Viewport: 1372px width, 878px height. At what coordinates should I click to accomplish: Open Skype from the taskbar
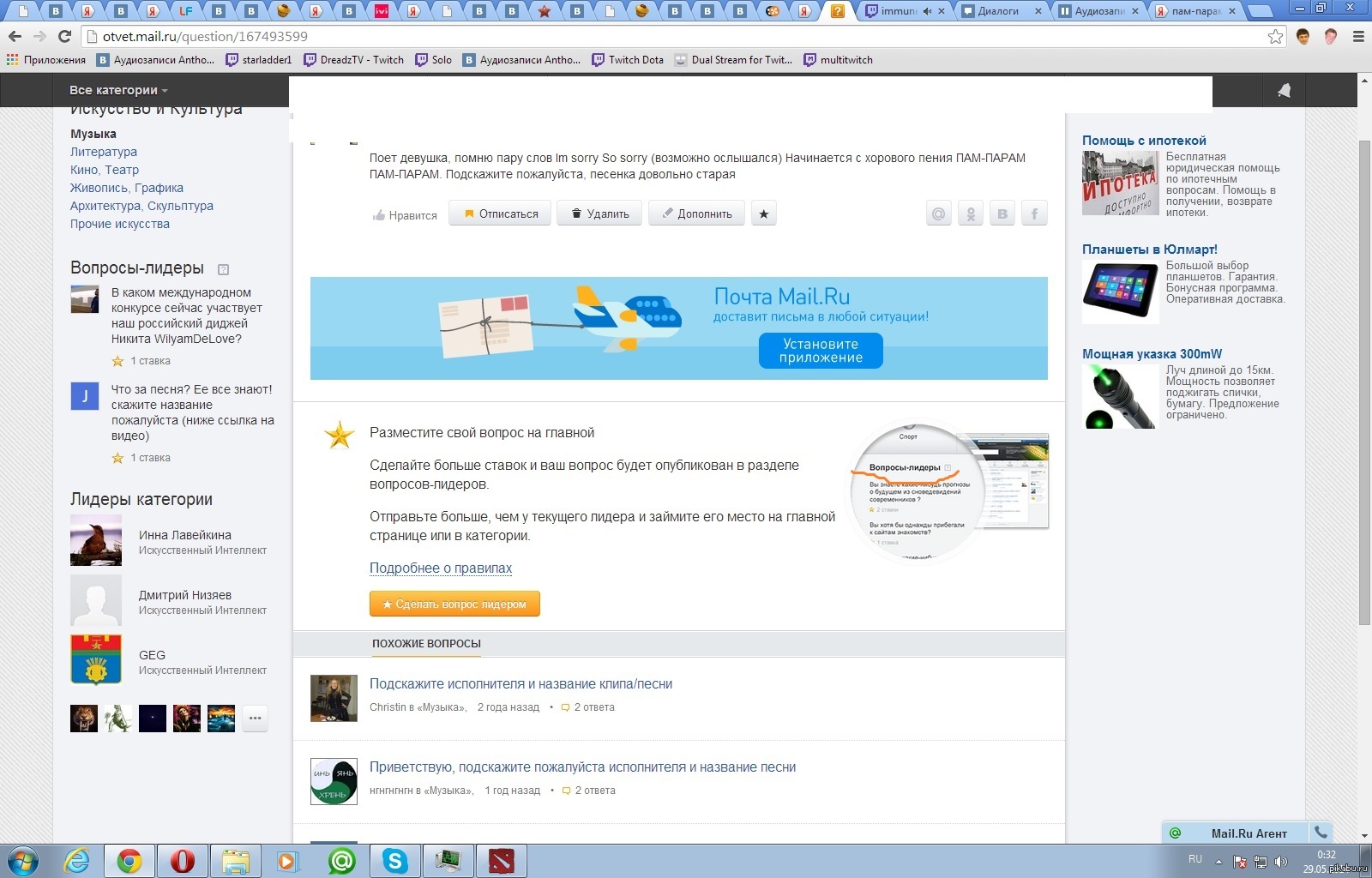click(x=395, y=860)
